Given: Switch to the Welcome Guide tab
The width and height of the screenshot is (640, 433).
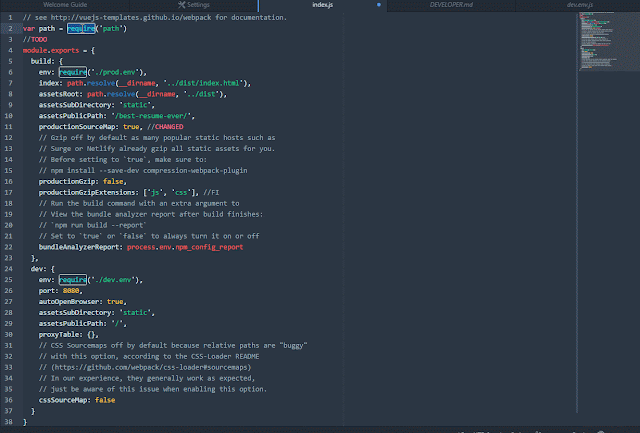Looking at the screenshot, I should point(64,5).
